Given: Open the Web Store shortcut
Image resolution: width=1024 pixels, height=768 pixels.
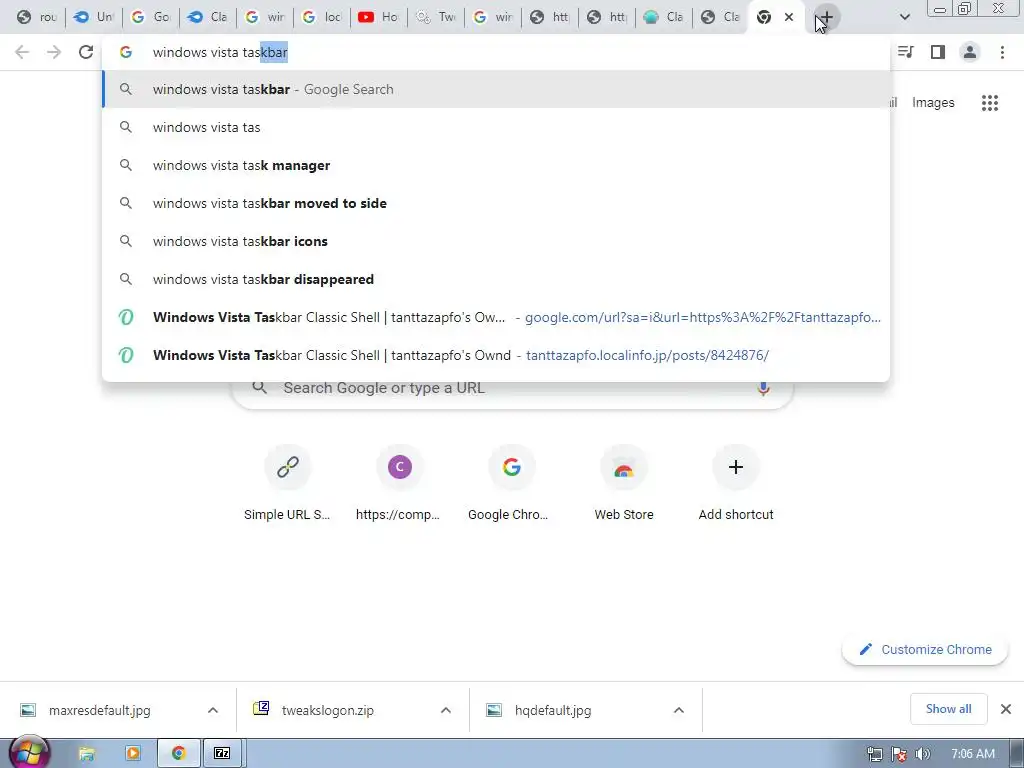Looking at the screenshot, I should click(624, 484).
